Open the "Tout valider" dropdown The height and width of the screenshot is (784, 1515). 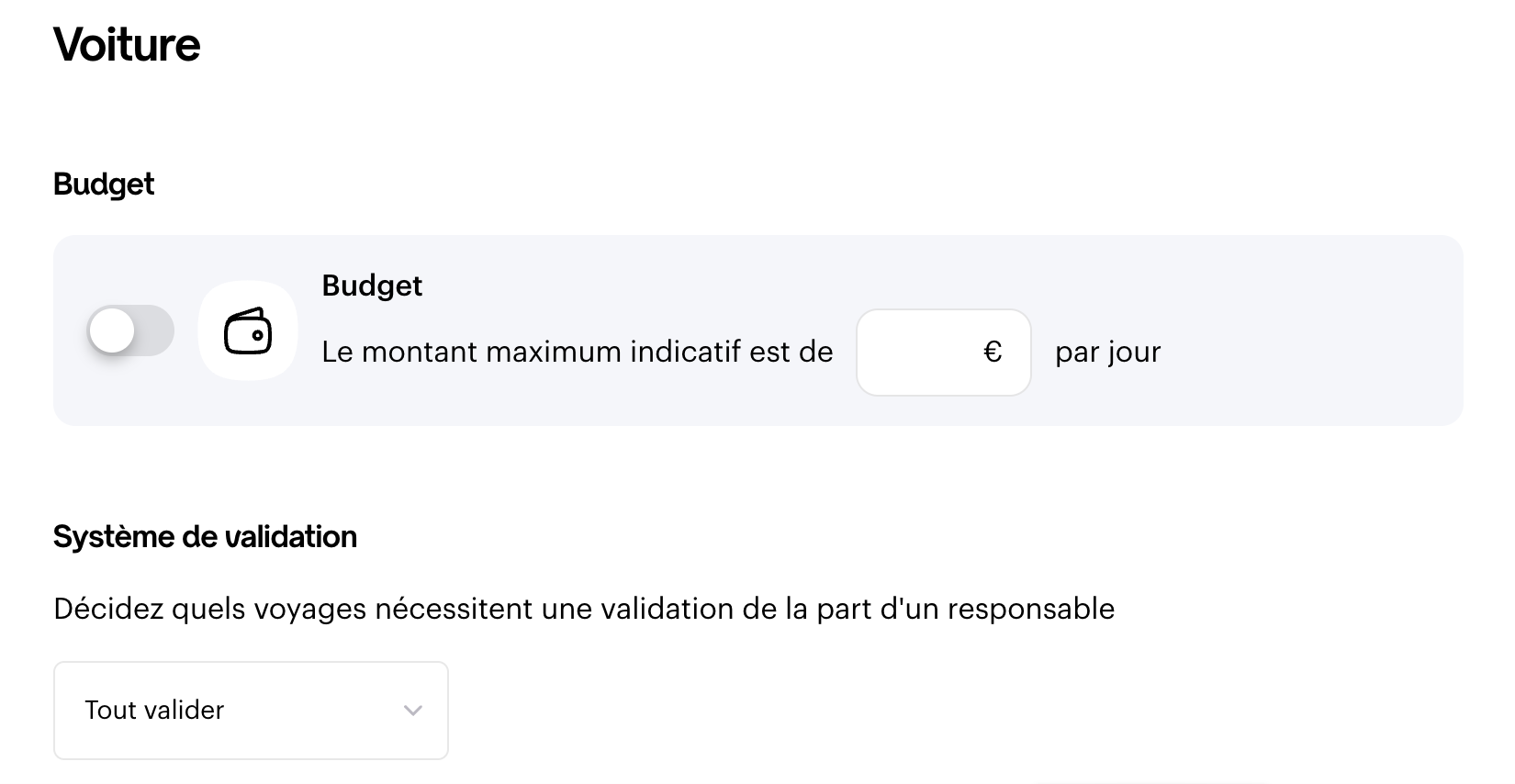(251, 711)
